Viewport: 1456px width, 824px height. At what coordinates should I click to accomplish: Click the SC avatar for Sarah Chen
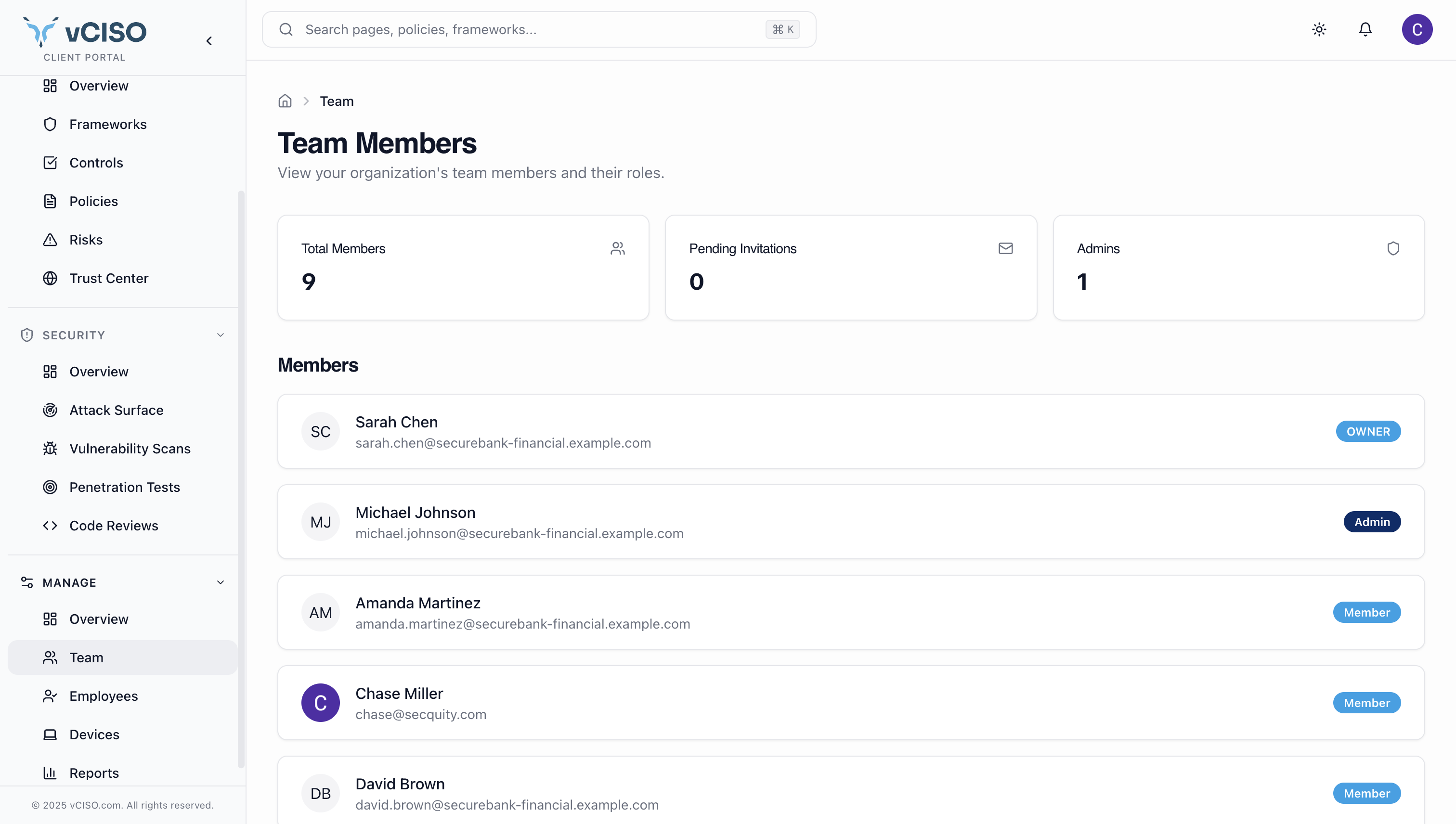tap(320, 431)
